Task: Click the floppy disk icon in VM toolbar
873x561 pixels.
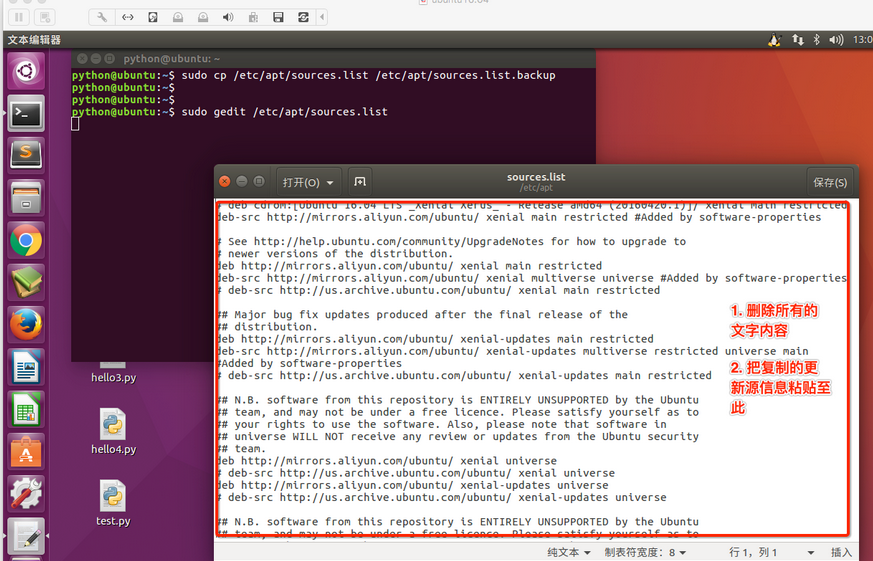Action: (278, 17)
